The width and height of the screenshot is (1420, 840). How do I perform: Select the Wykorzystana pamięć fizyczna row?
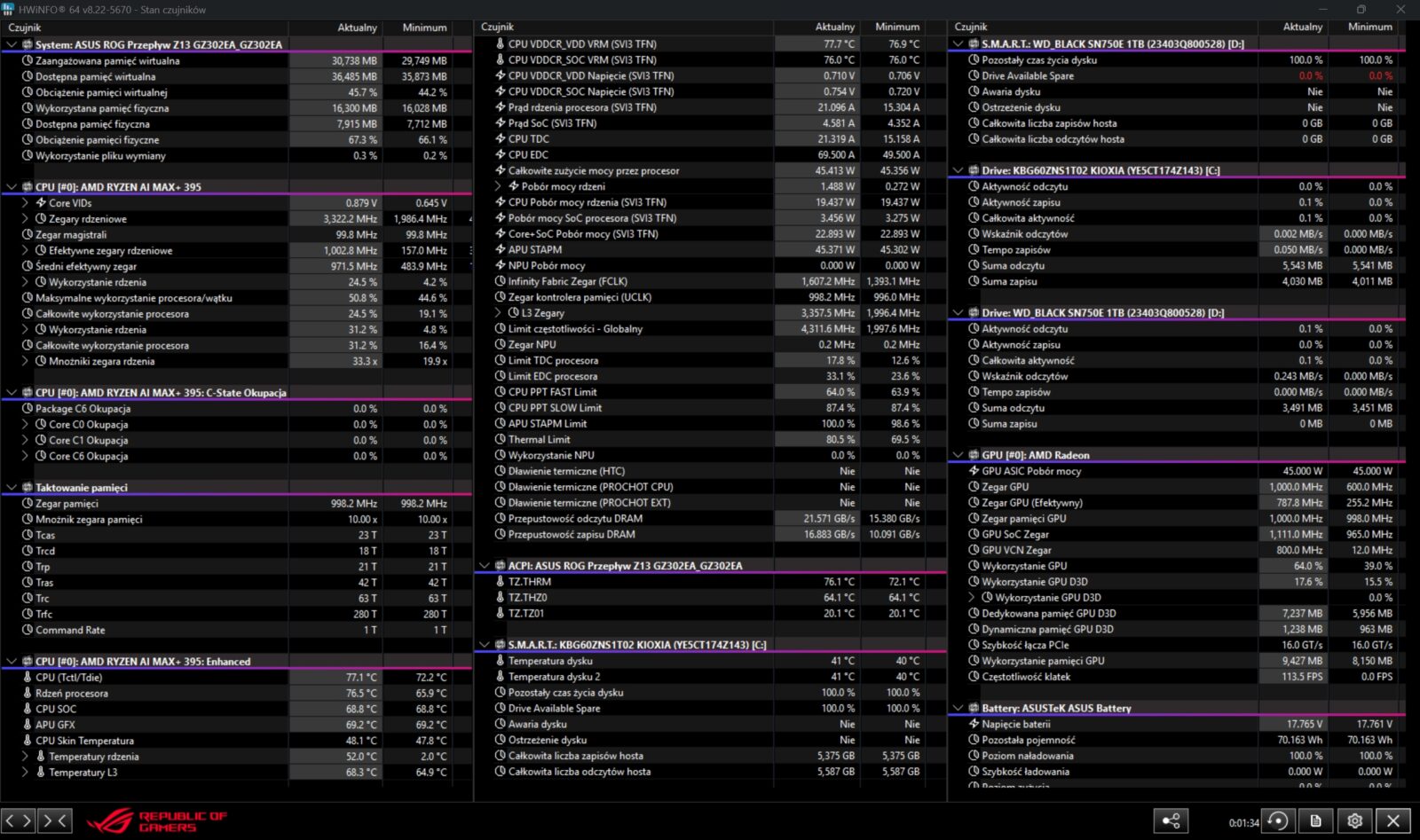pyautogui.click(x=102, y=108)
